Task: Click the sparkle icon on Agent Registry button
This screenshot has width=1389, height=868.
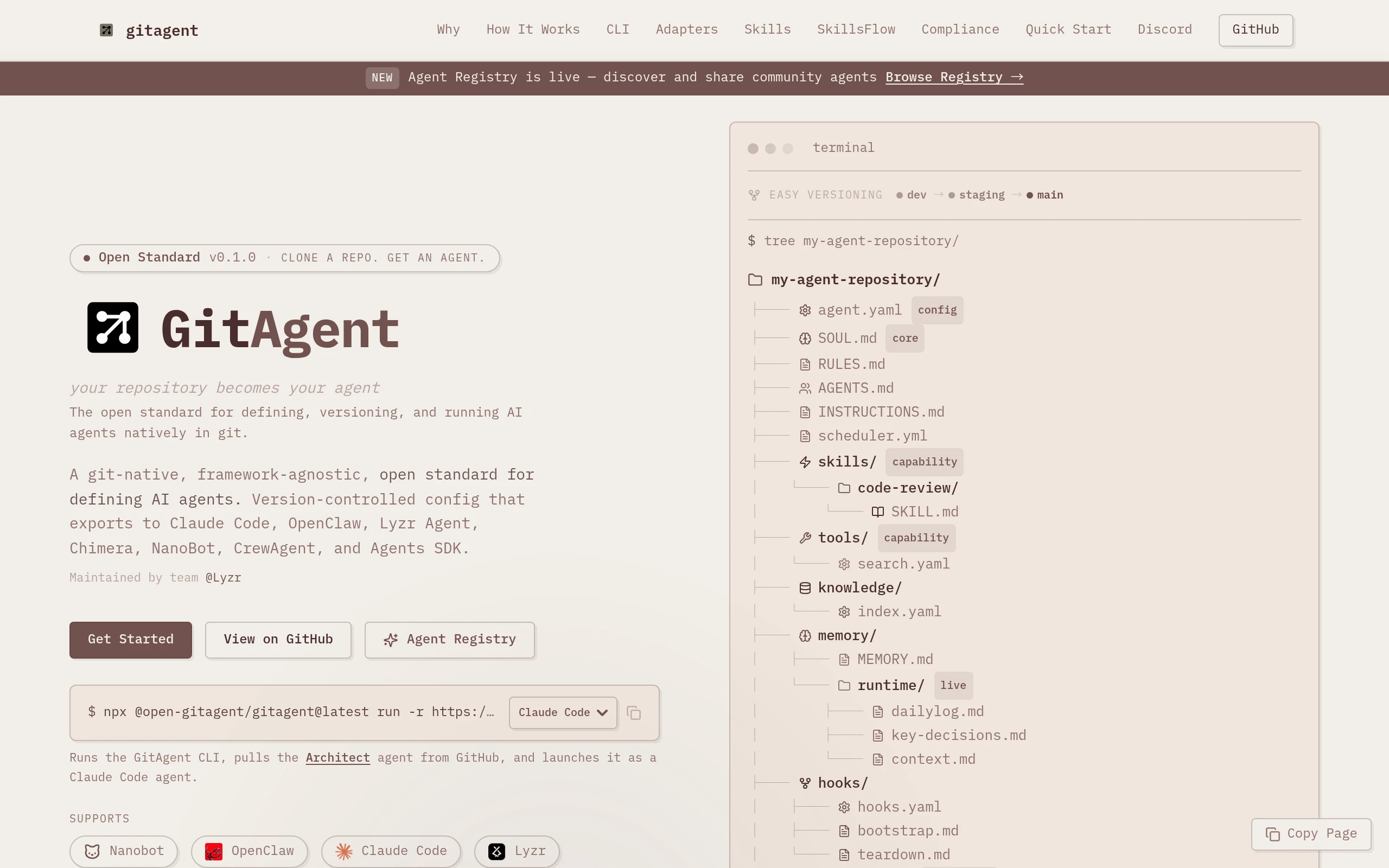Action: tap(391, 640)
